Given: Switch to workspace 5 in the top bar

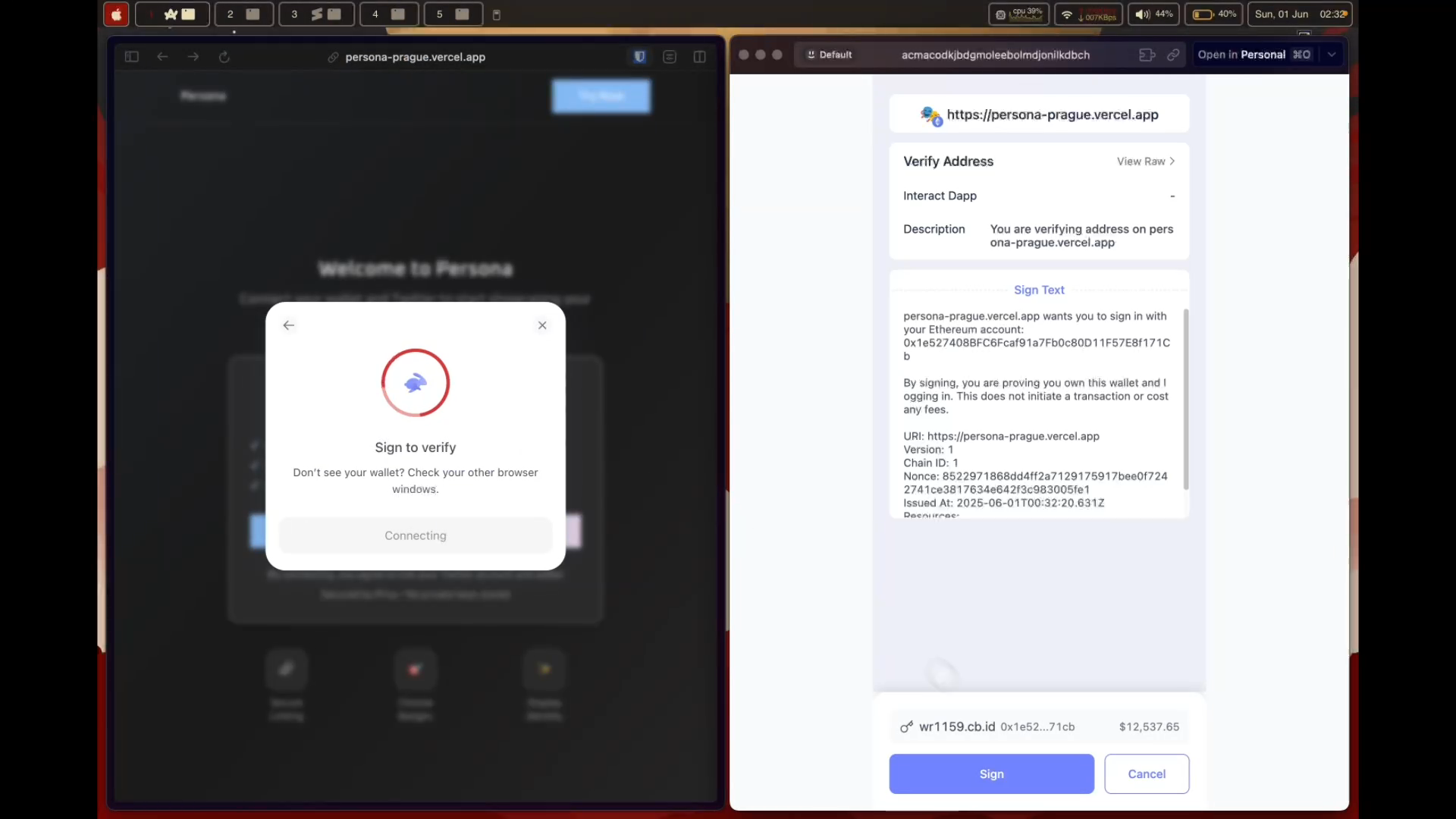Looking at the screenshot, I should click(x=453, y=14).
